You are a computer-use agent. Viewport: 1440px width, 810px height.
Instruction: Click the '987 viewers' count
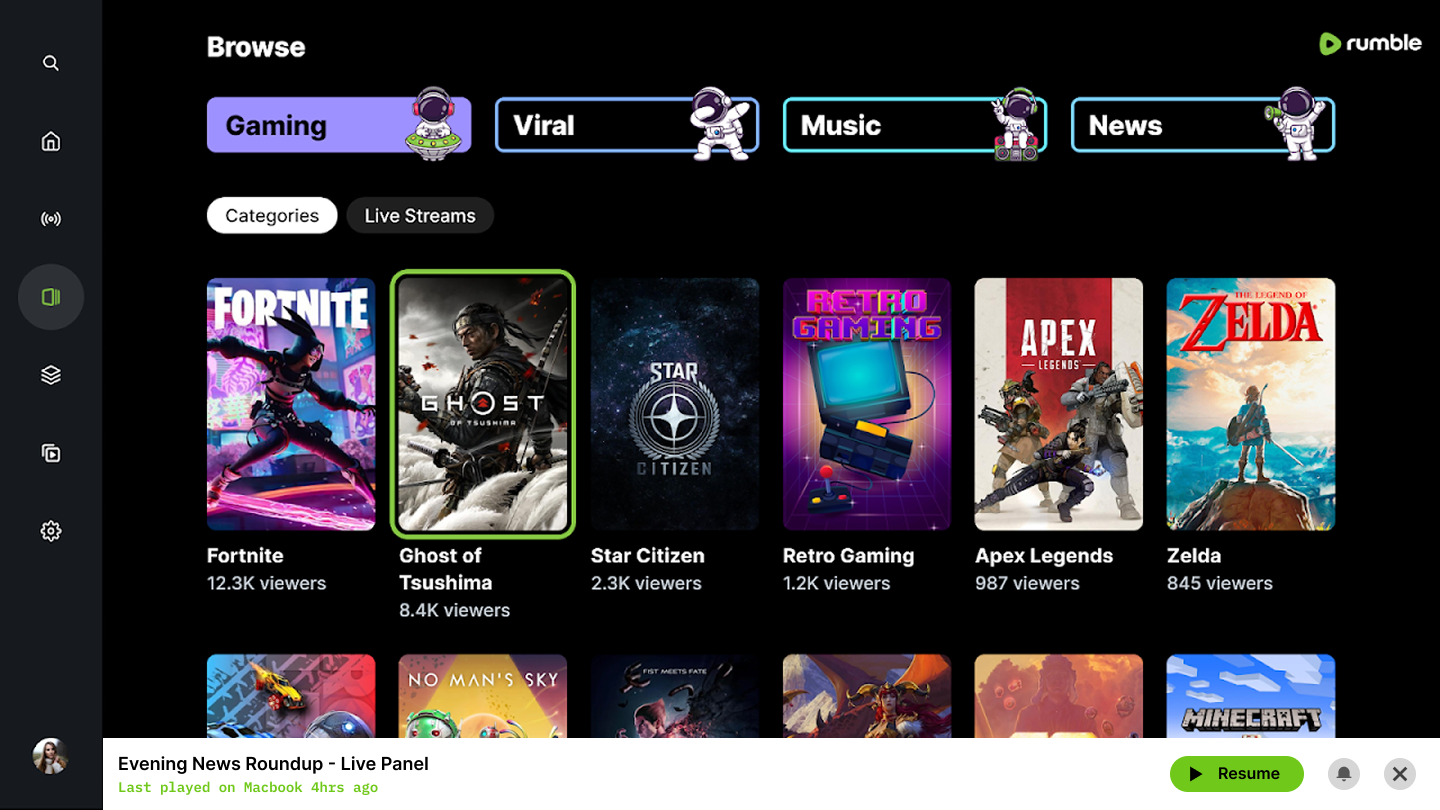coord(1028,583)
